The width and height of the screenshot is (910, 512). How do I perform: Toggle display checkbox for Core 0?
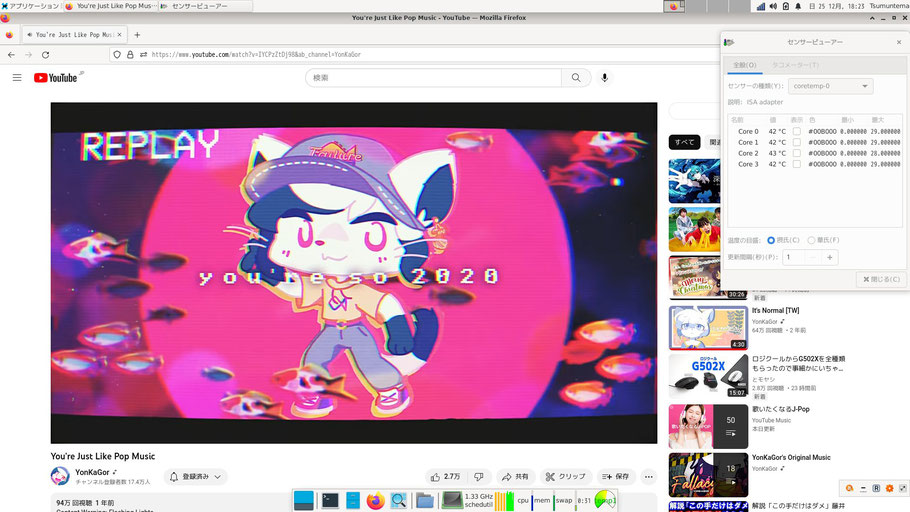pyautogui.click(x=796, y=131)
